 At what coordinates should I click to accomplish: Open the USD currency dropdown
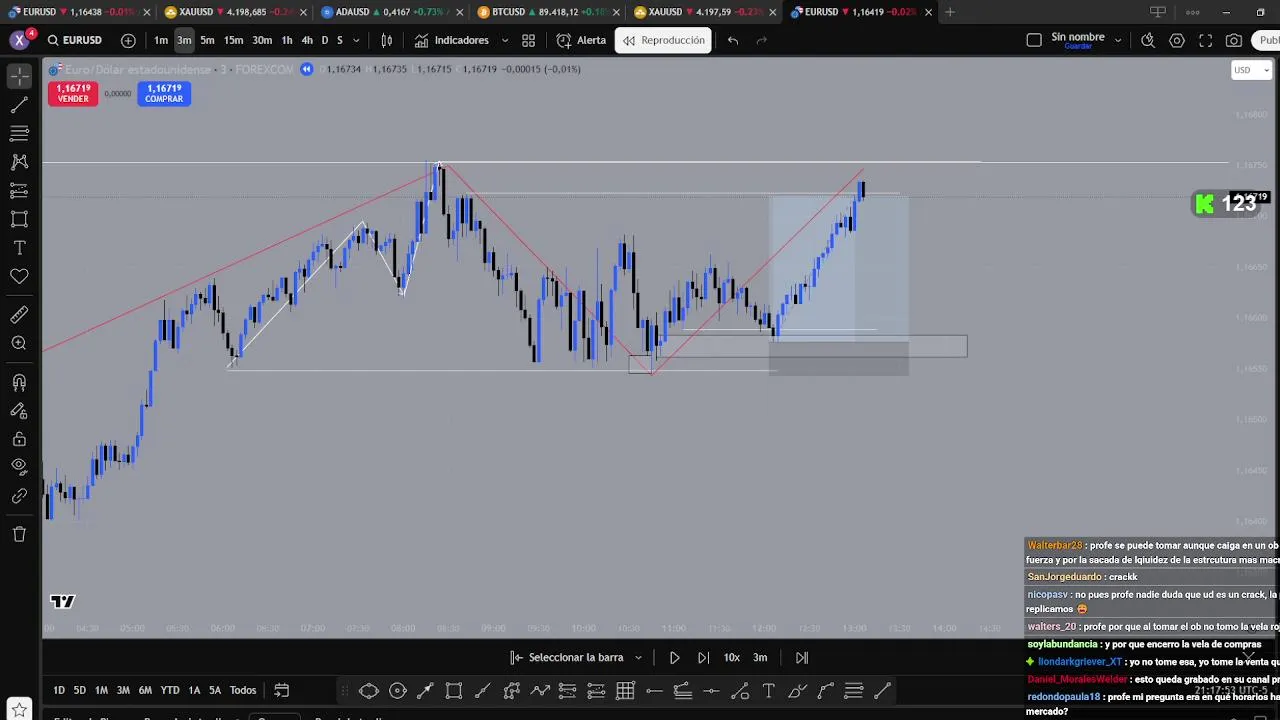1251,70
